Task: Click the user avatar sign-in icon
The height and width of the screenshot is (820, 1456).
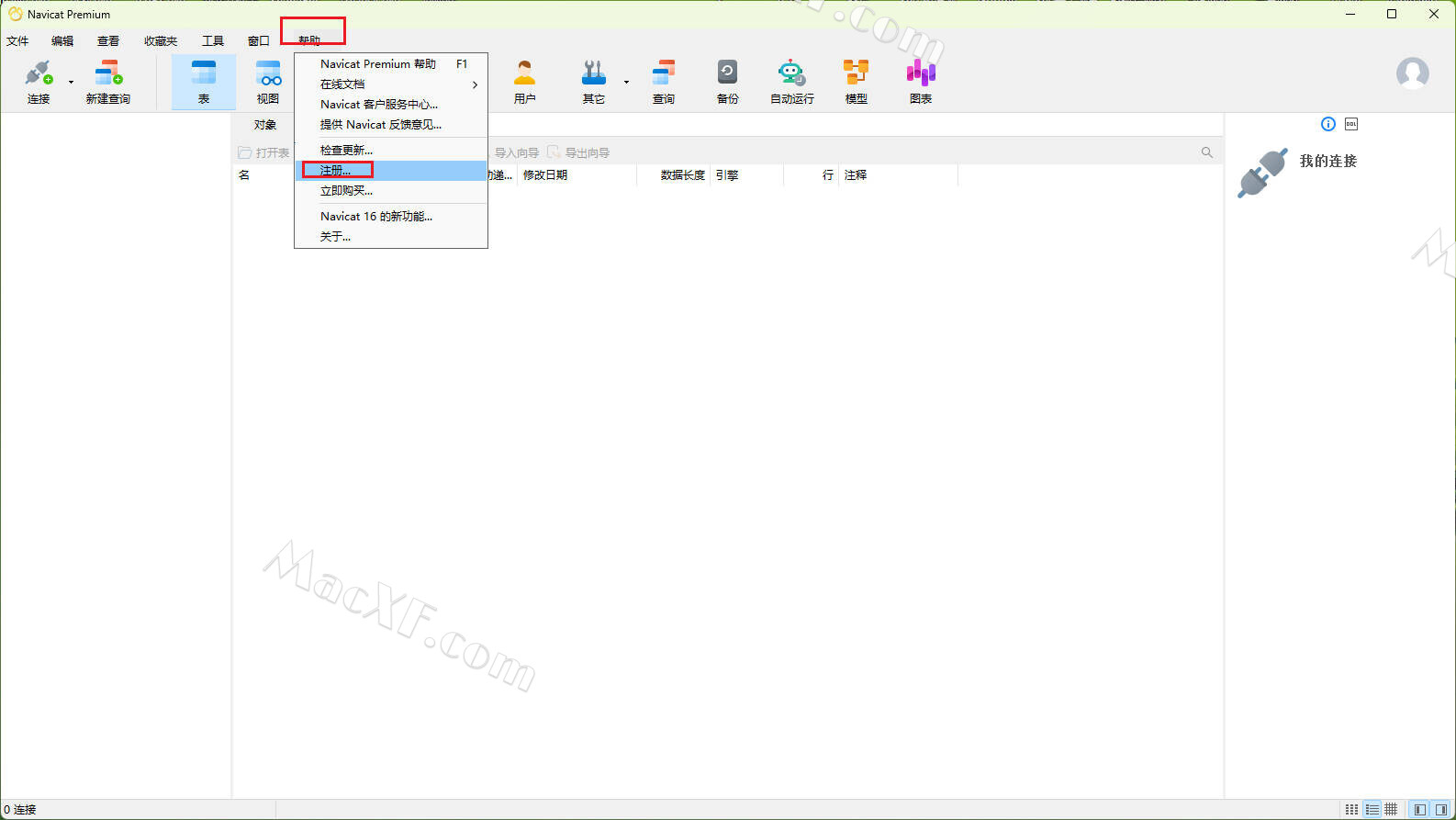Action: coord(1413,73)
